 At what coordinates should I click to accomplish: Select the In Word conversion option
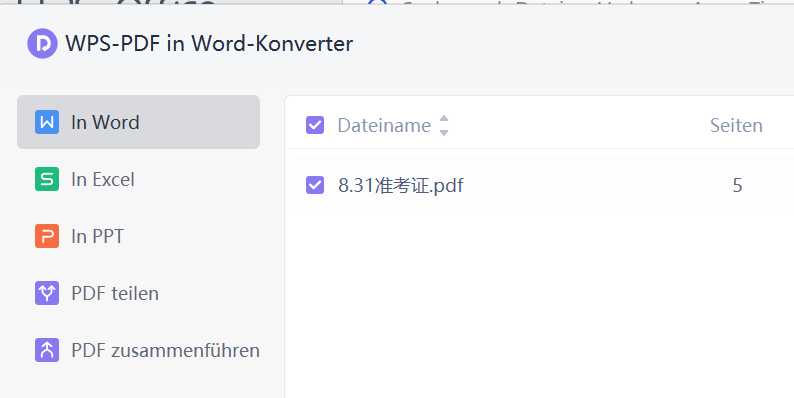point(138,122)
